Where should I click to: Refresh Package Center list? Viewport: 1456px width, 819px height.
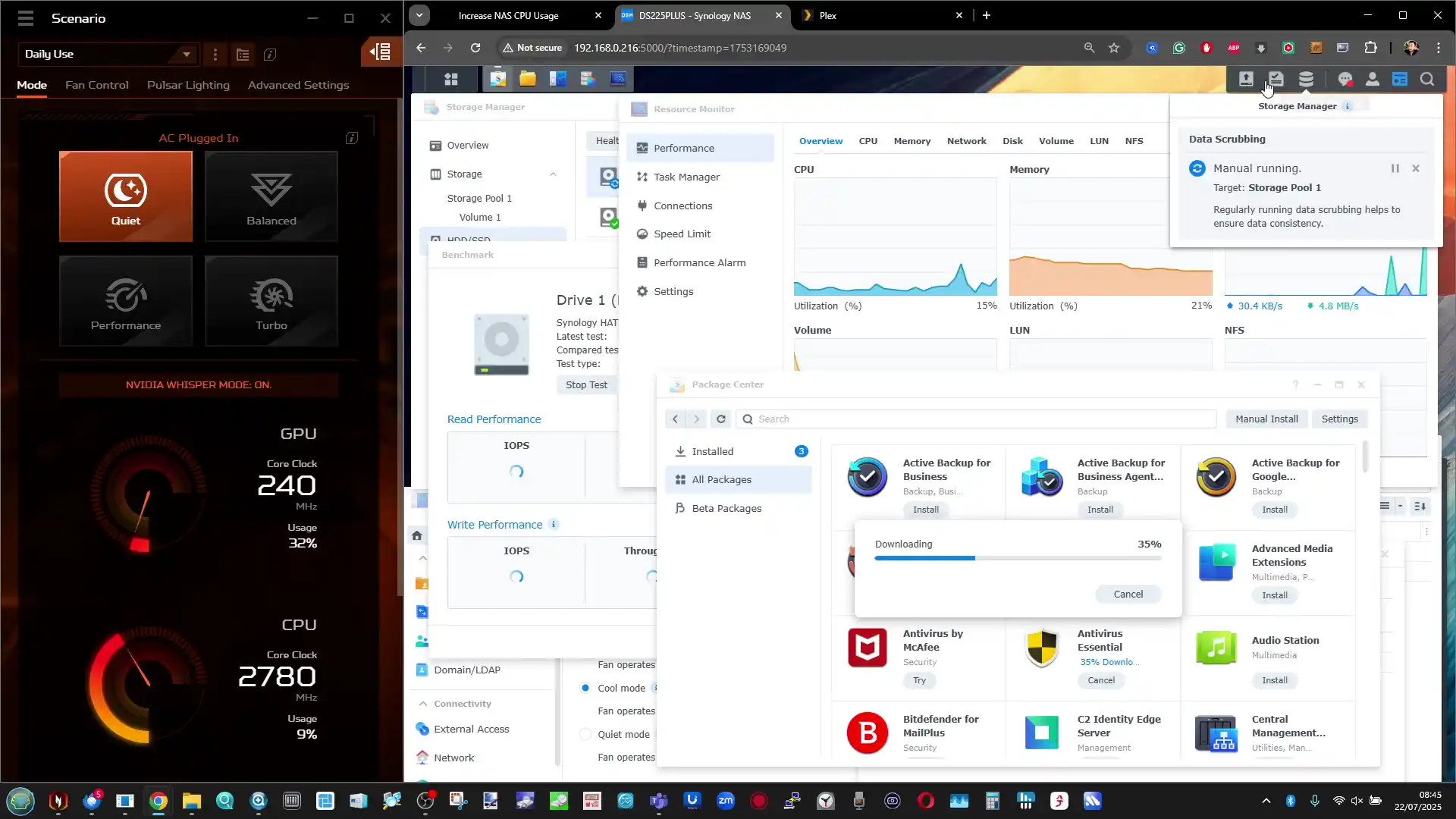click(x=721, y=419)
